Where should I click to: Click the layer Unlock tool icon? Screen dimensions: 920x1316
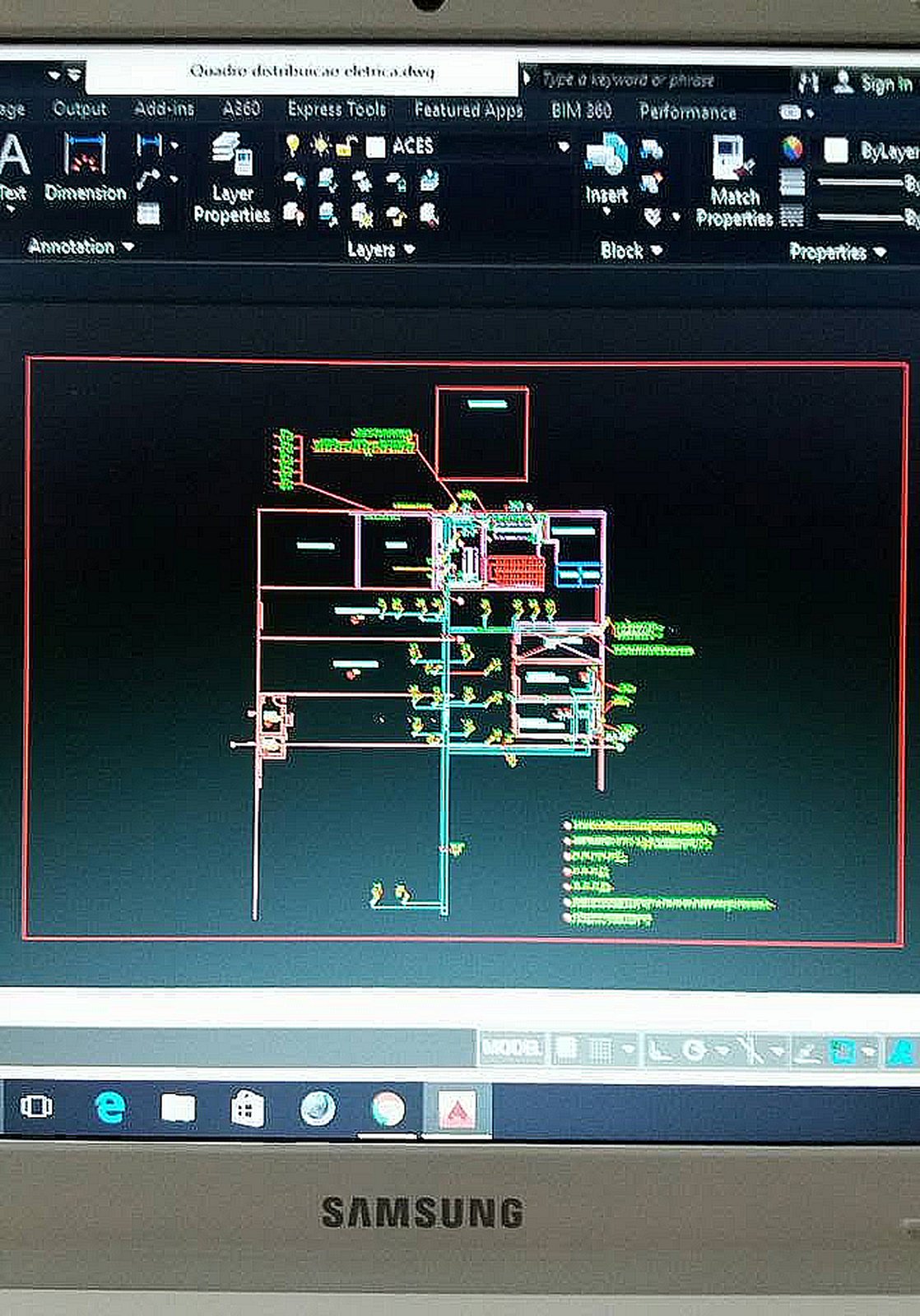(395, 215)
